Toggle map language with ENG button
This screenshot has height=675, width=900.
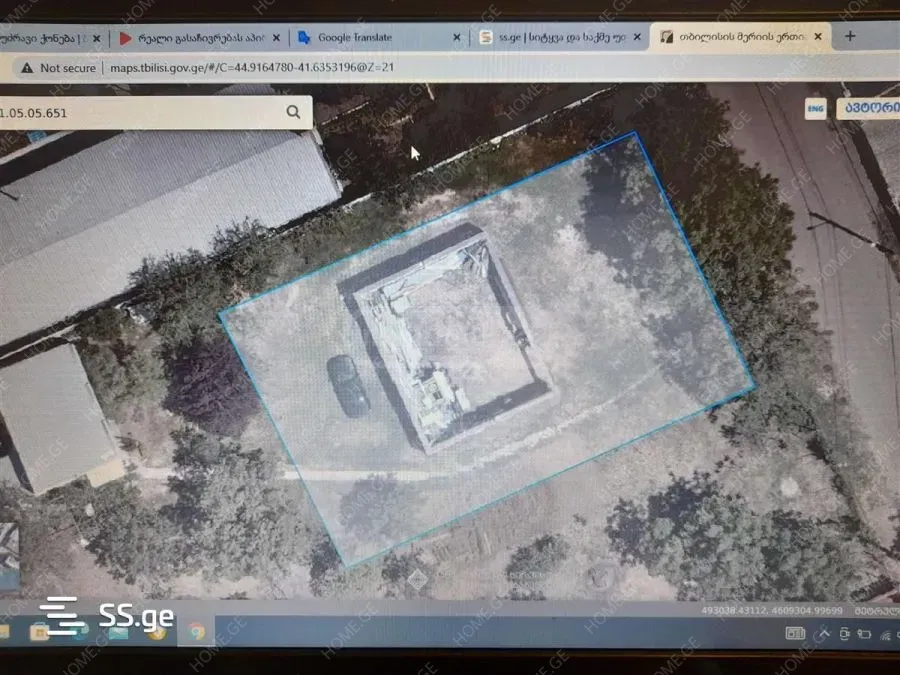point(816,109)
